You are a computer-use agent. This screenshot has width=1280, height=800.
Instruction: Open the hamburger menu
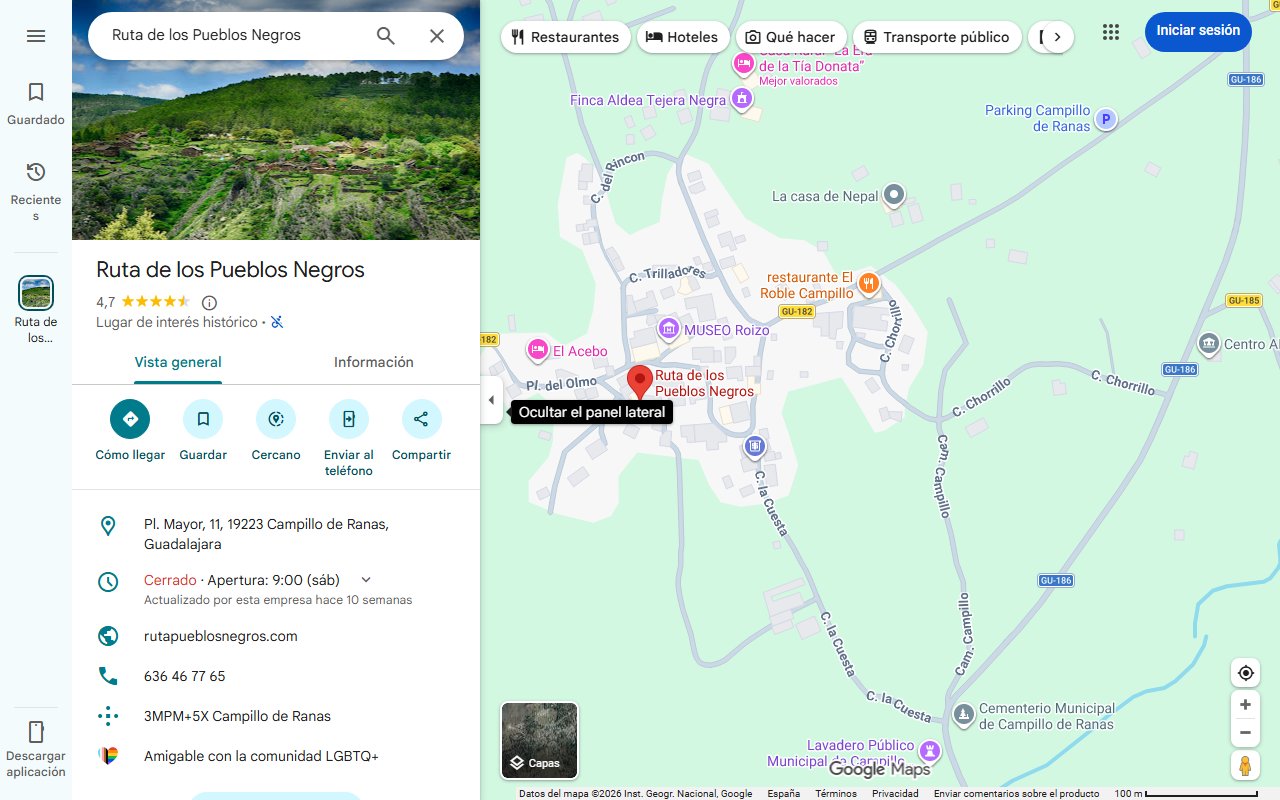point(36,36)
